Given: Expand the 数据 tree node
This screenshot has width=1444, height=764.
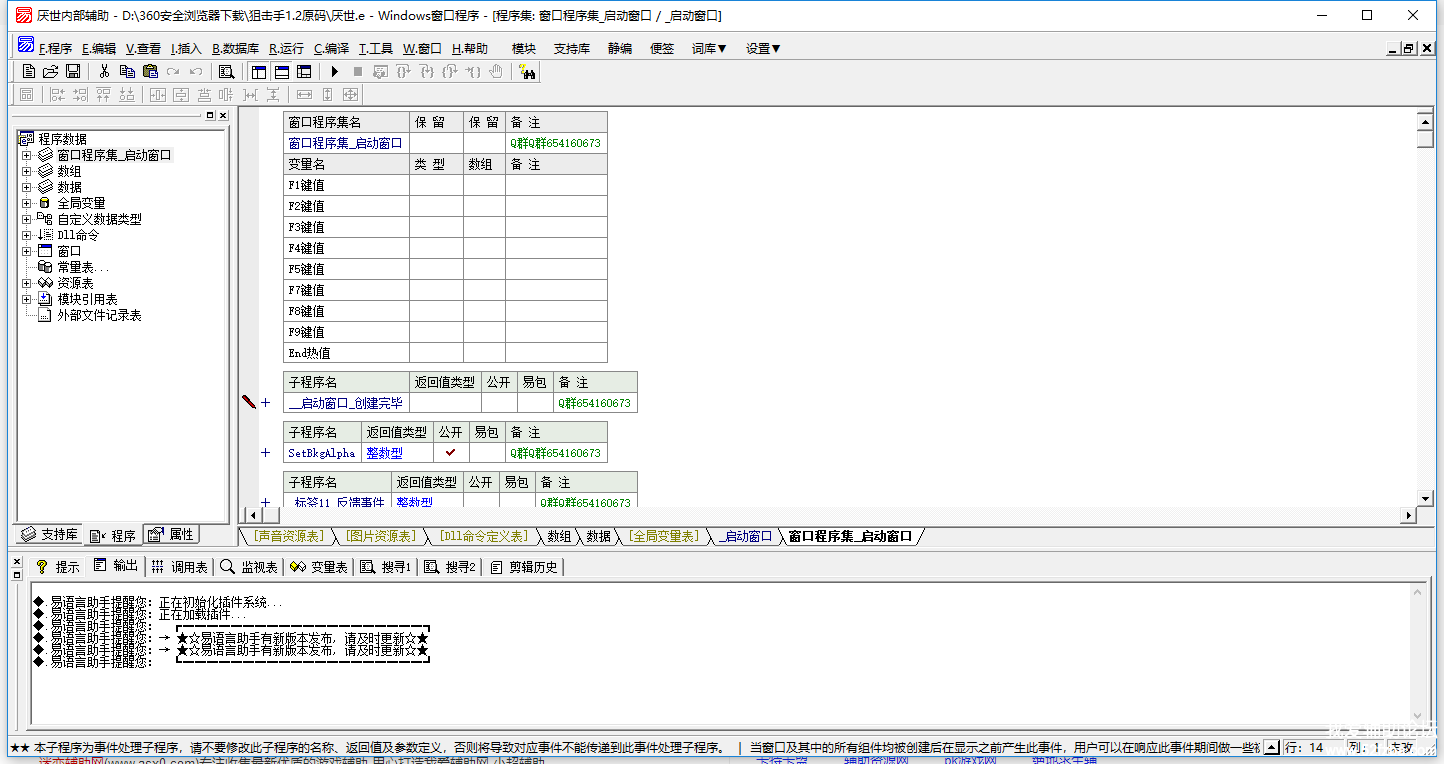Looking at the screenshot, I should point(27,187).
